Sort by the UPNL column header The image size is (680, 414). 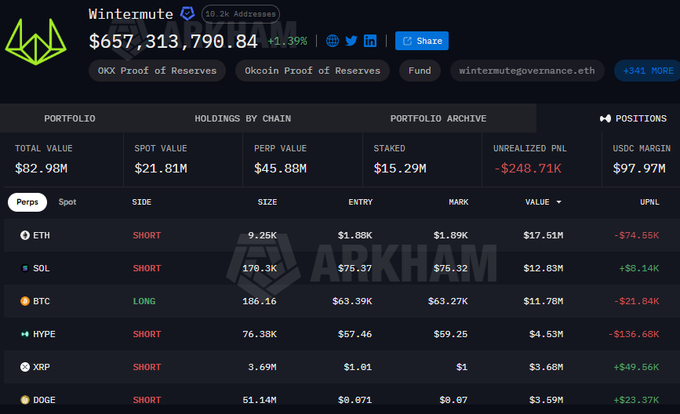(x=649, y=202)
